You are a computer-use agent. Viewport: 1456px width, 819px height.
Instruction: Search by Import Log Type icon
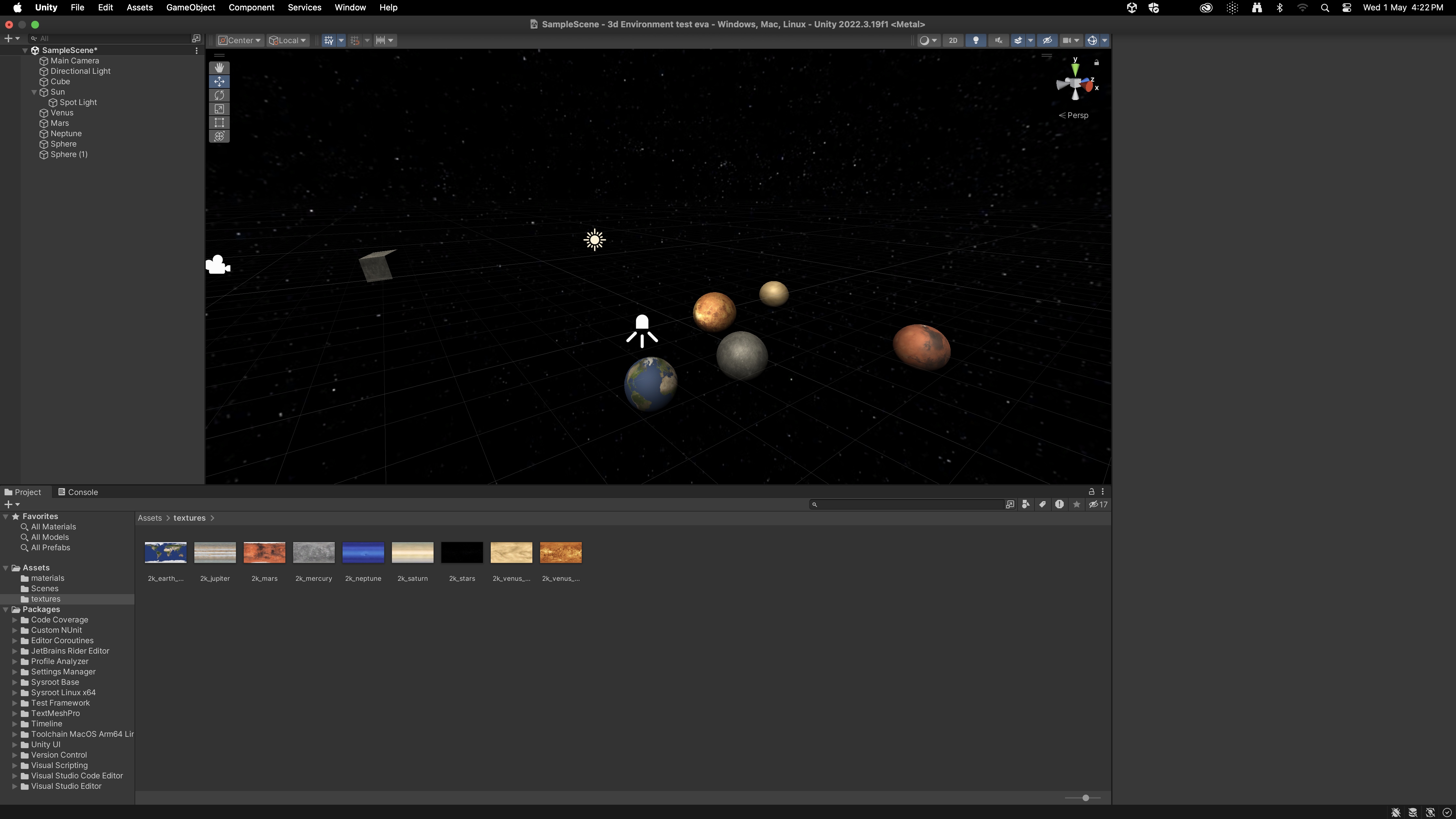tap(1059, 504)
